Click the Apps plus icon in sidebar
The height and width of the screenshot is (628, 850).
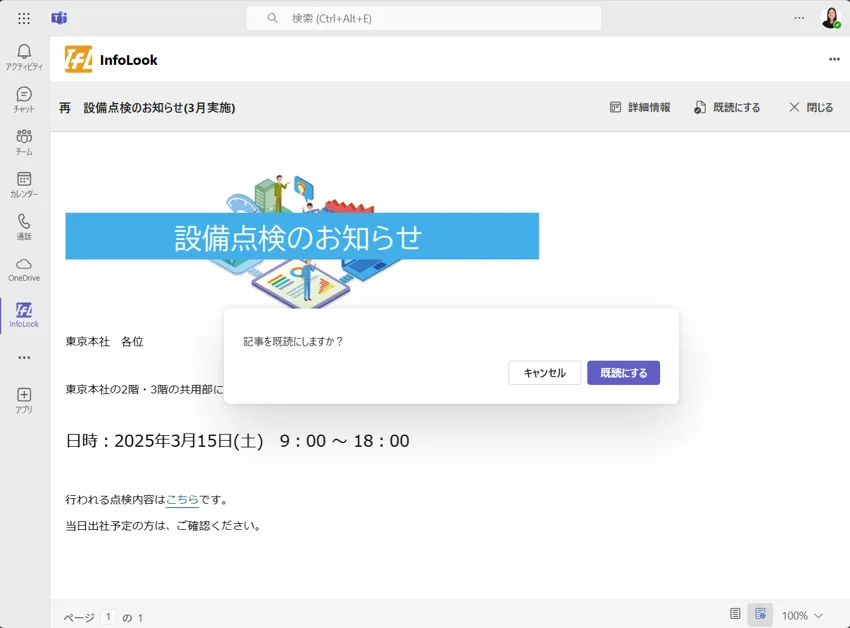24,400
